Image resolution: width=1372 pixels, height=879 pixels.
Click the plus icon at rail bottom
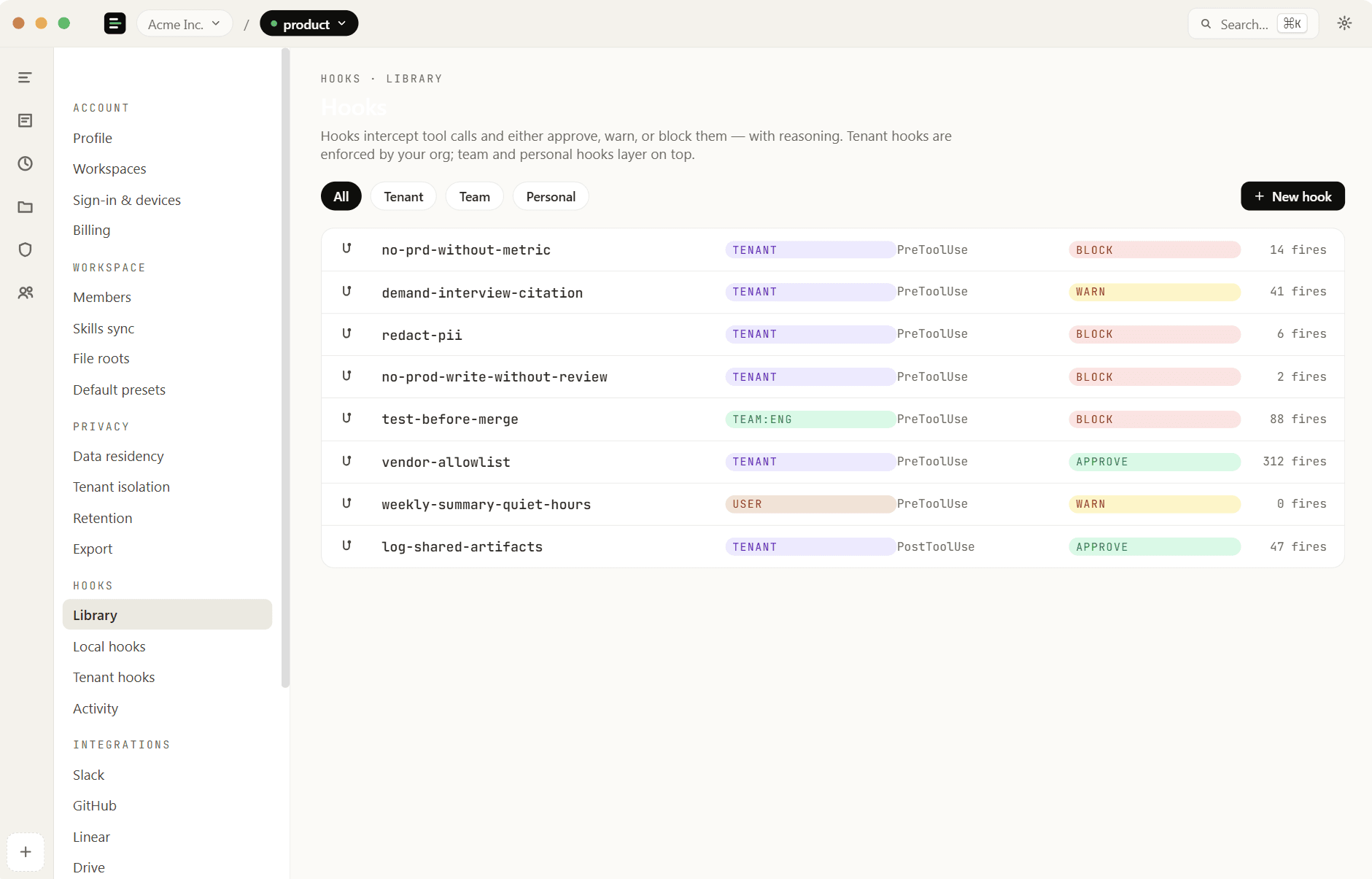[x=26, y=851]
